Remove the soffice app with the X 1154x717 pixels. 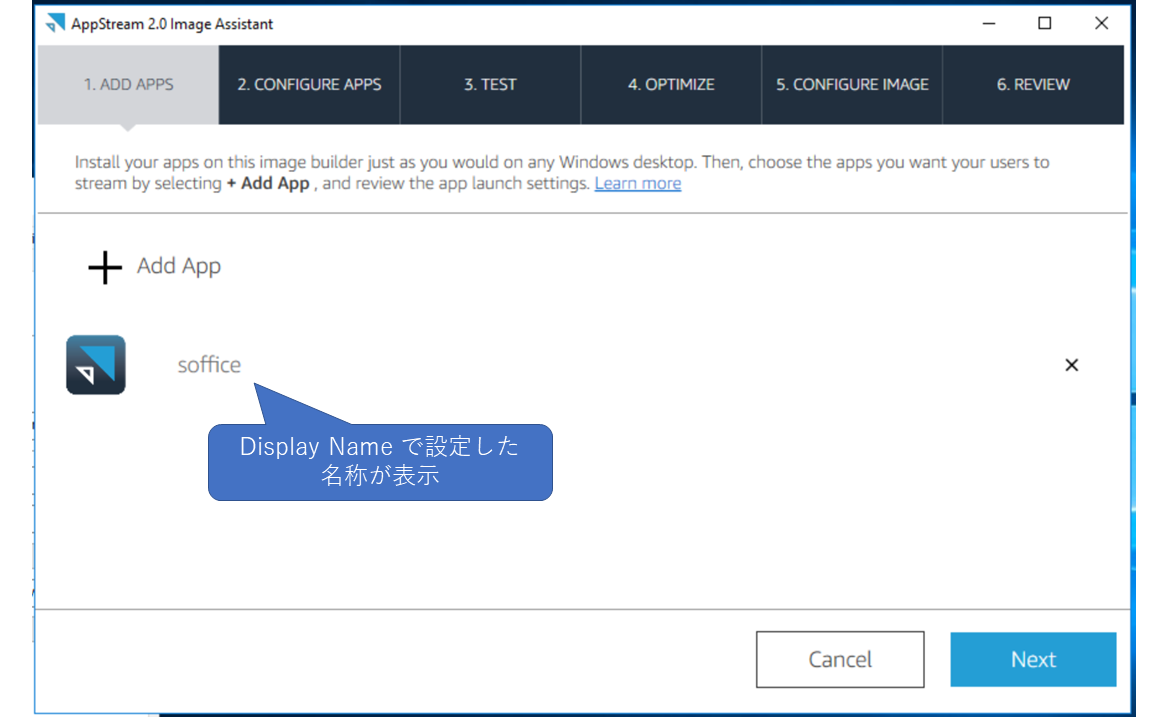pos(1072,365)
